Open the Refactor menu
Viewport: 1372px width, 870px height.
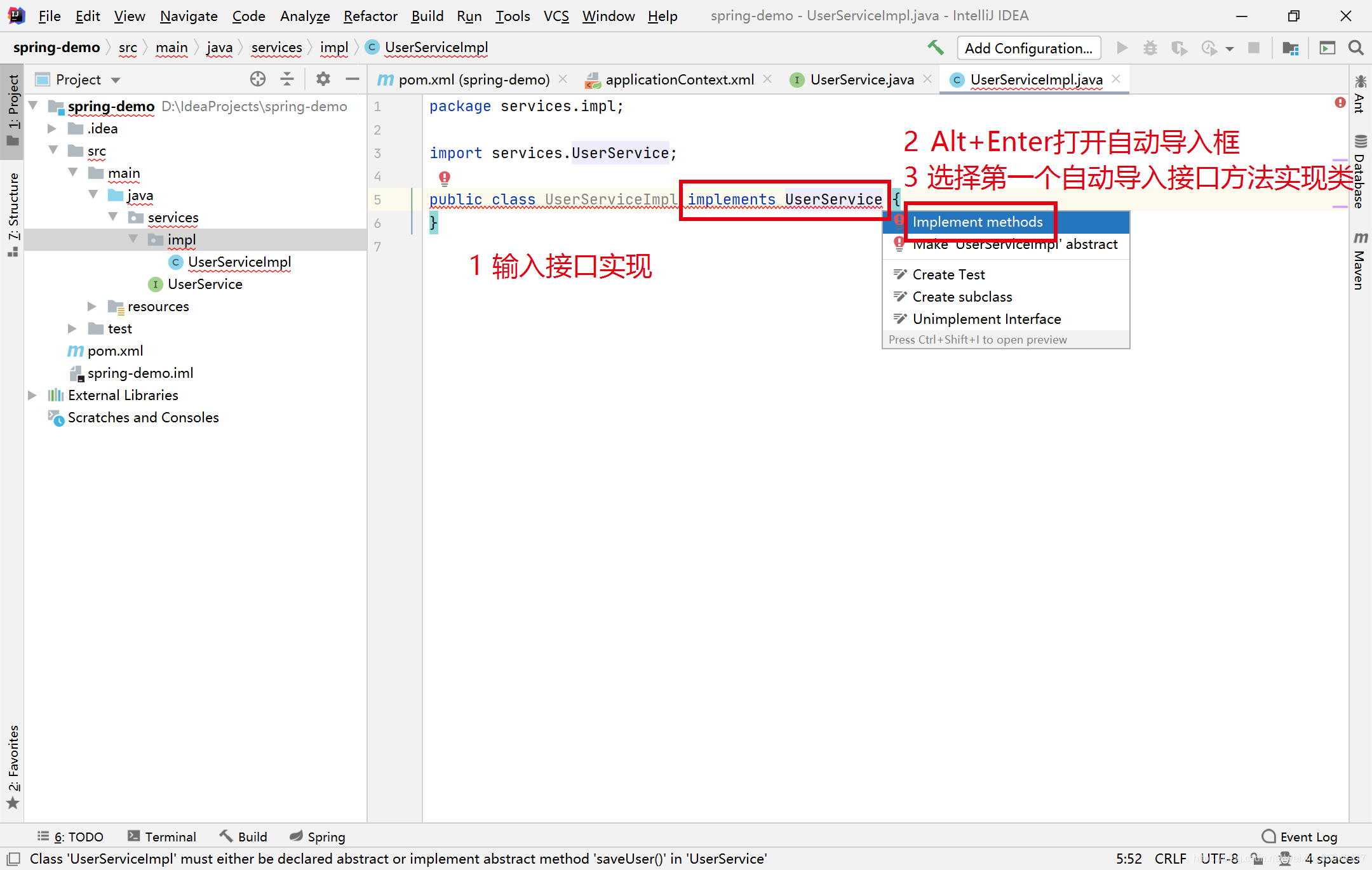pos(370,16)
